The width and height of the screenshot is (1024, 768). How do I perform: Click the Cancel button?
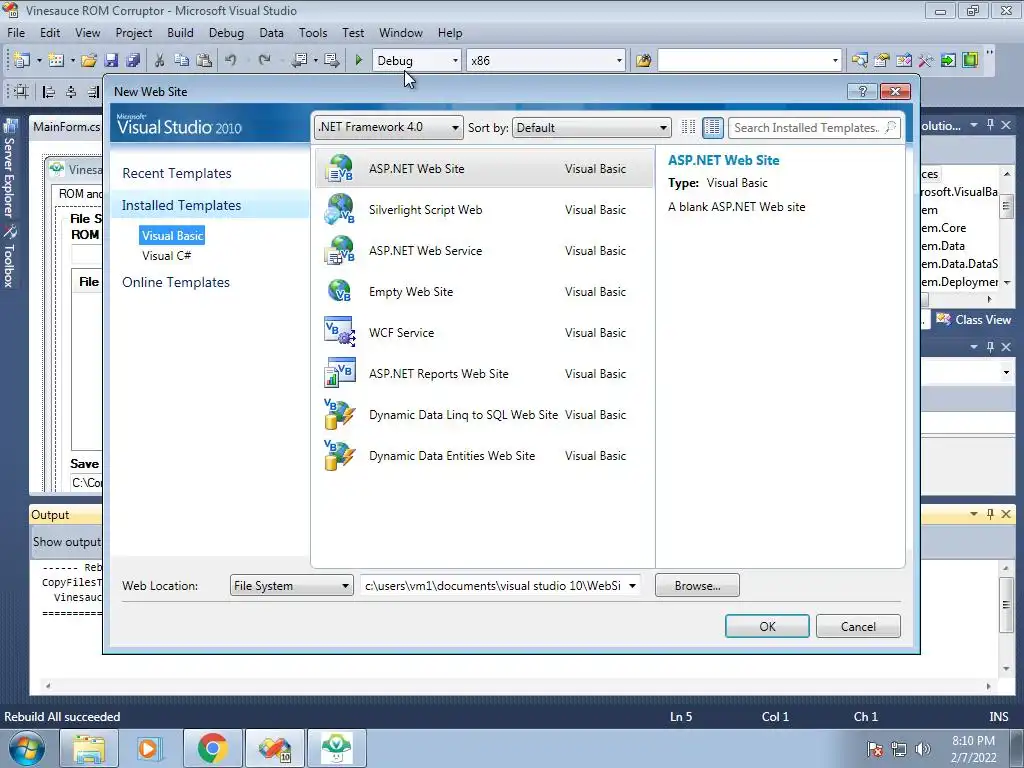858,626
